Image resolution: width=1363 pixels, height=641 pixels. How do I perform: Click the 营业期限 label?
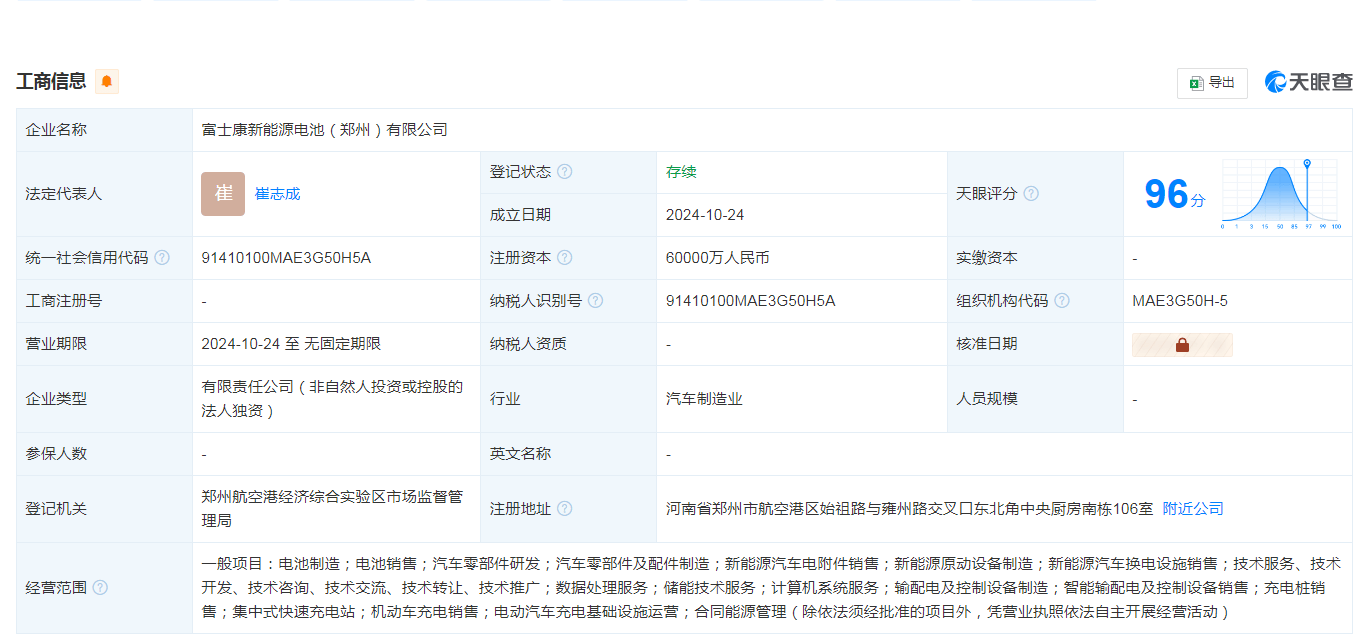coord(56,344)
